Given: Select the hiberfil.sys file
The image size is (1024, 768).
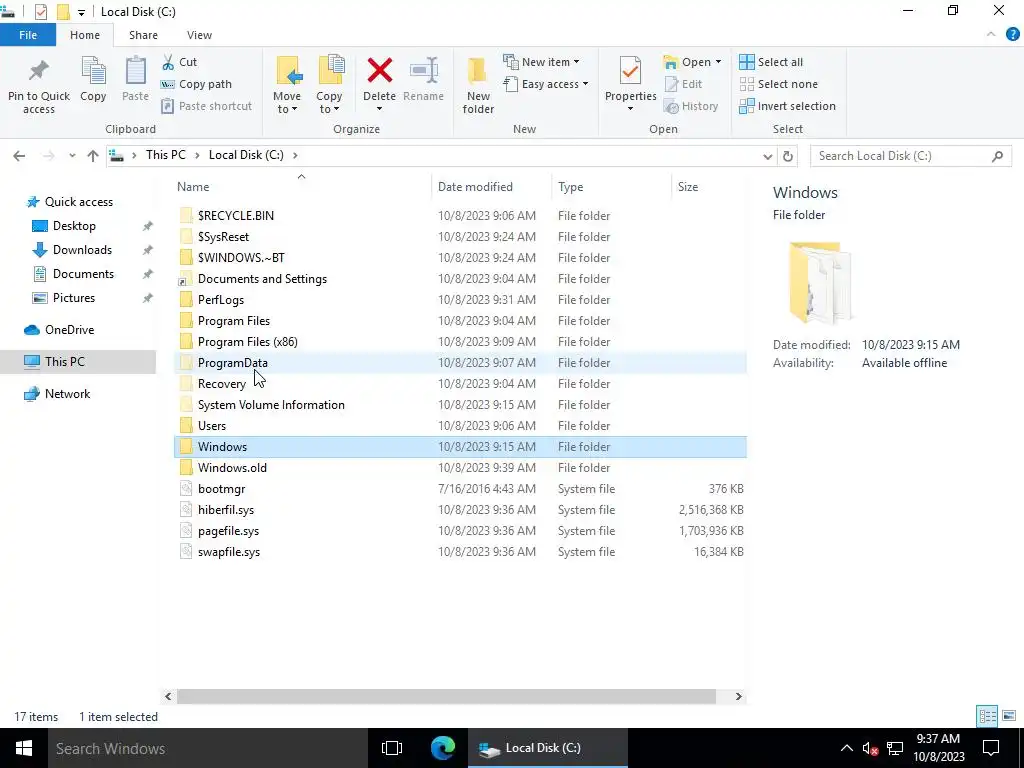Looking at the screenshot, I should (x=460, y=510).
